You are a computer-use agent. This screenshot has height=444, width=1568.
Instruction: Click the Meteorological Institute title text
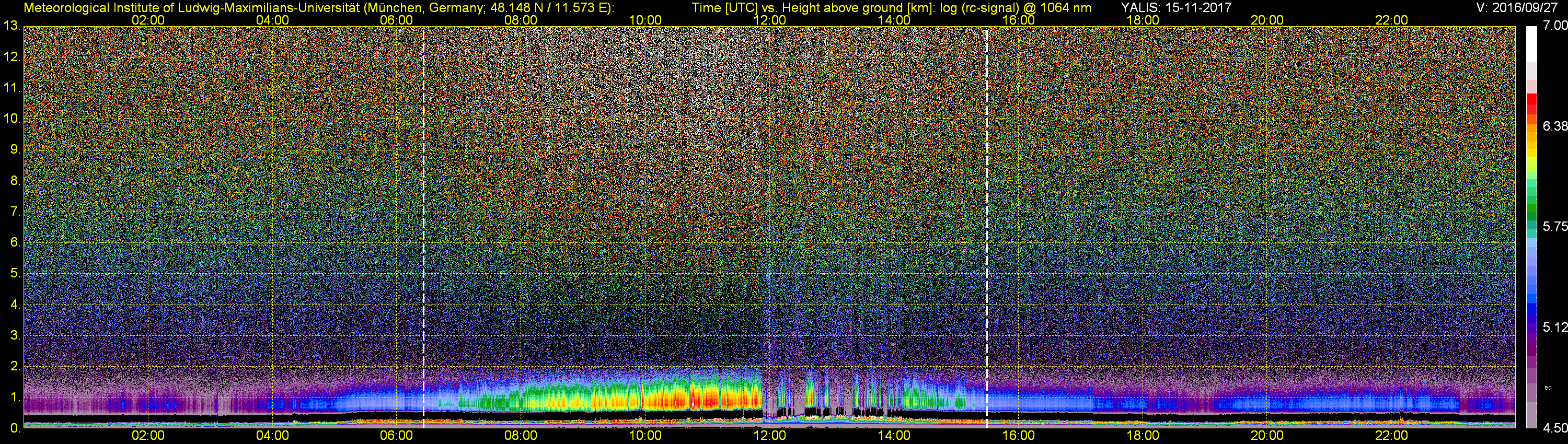[x=318, y=8]
